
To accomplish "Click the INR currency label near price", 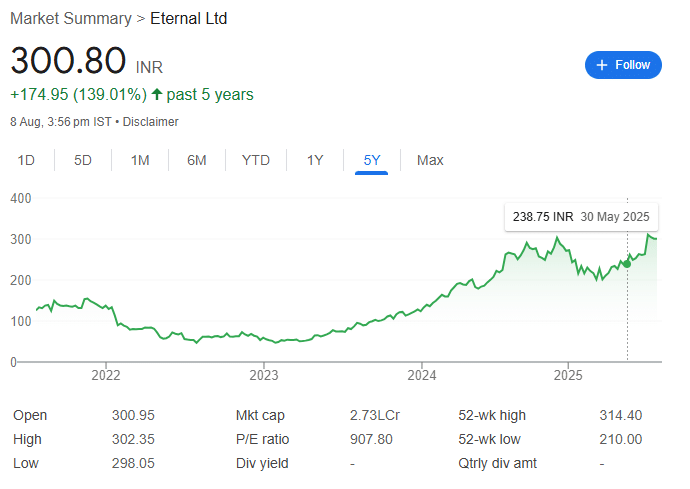I will pyautogui.click(x=149, y=67).
